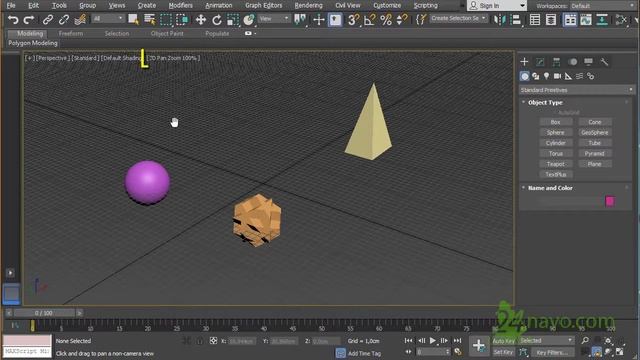This screenshot has width=640, height=360.
Task: Click the Torus object button
Action: click(556, 153)
